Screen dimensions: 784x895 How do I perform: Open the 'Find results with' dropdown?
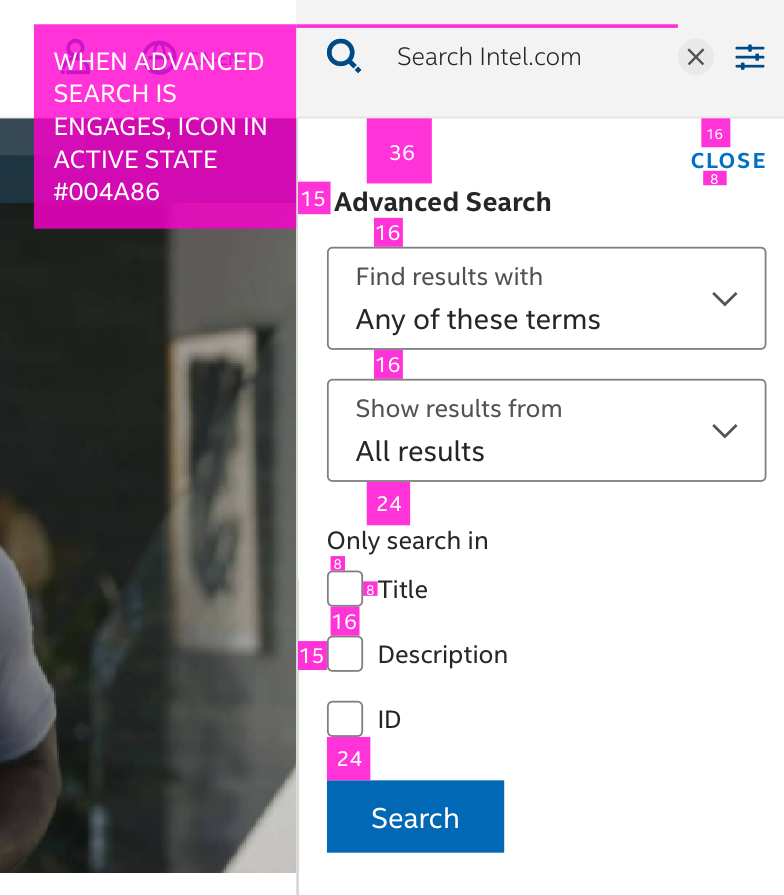(547, 299)
